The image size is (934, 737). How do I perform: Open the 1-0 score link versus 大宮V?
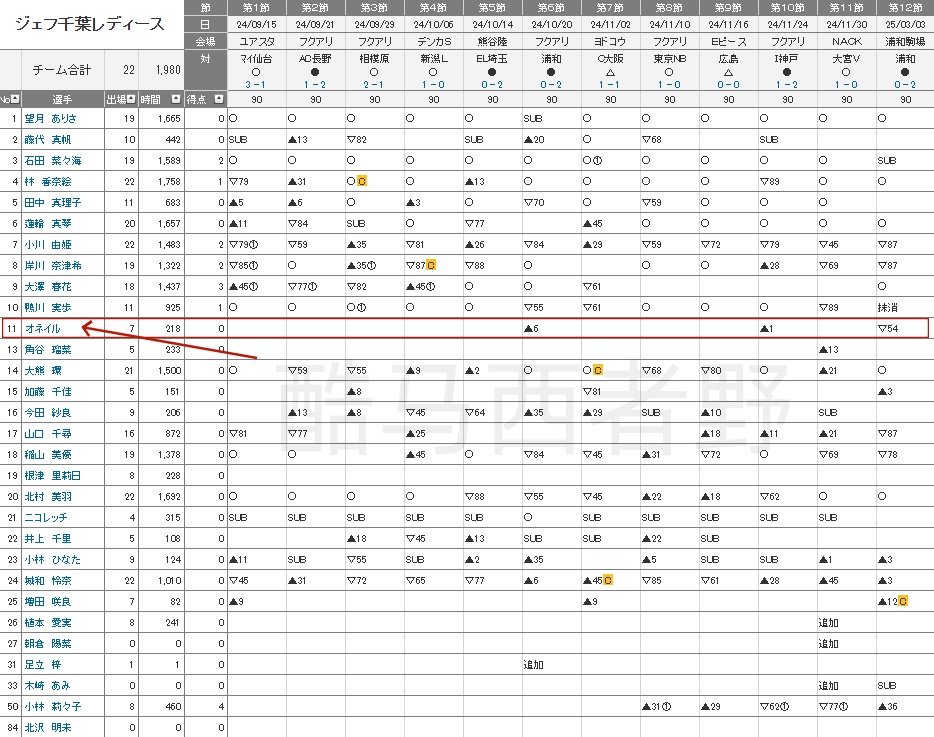(x=846, y=85)
